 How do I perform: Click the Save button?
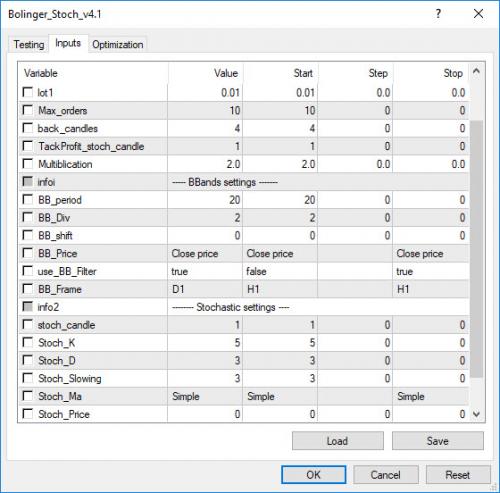pyautogui.click(x=438, y=441)
